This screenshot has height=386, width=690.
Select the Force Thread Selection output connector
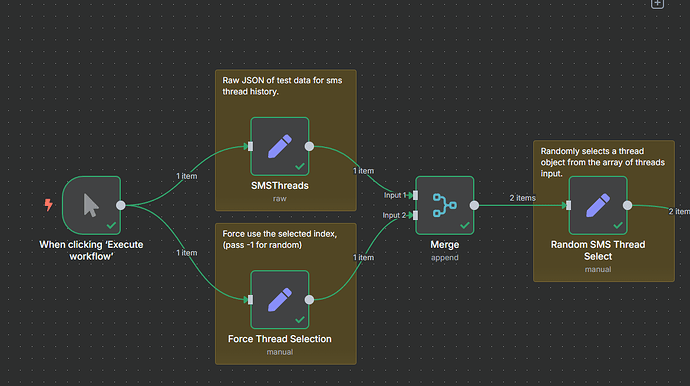coord(309,299)
